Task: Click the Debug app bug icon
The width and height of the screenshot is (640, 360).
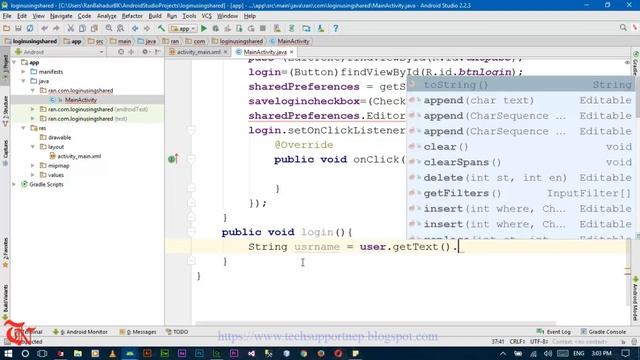Action: 216,28
